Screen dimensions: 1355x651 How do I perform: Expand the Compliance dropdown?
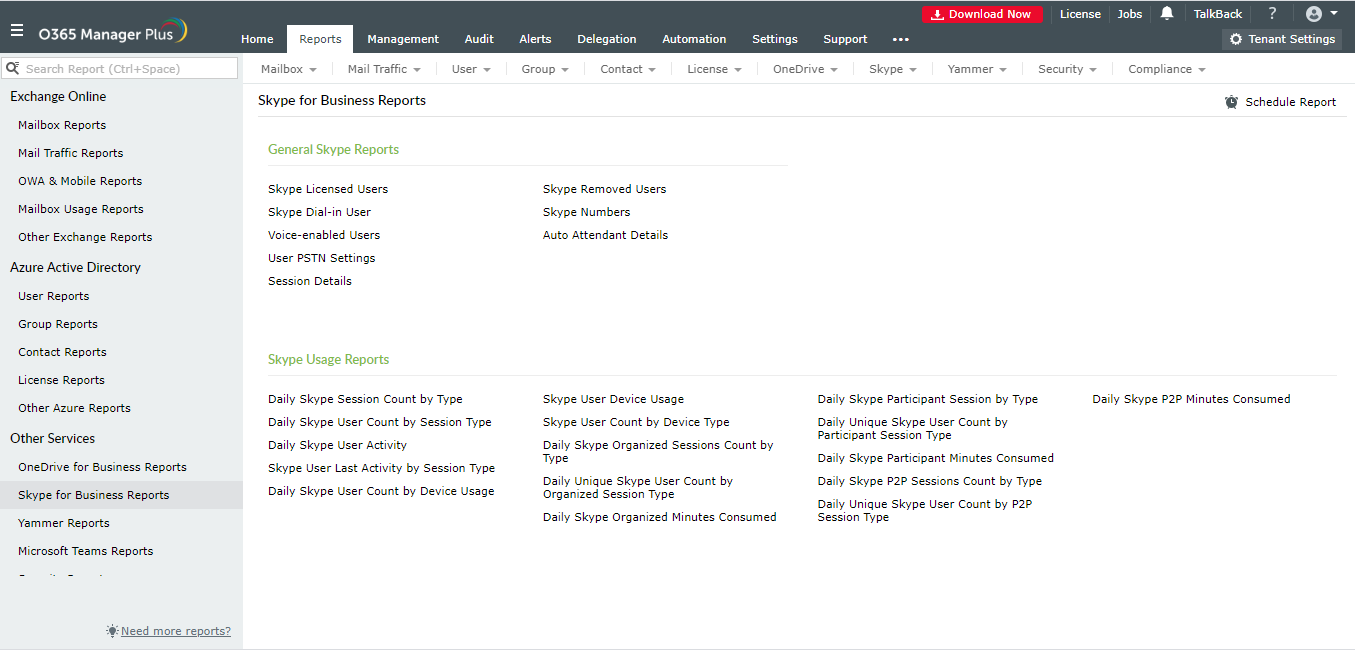1167,69
